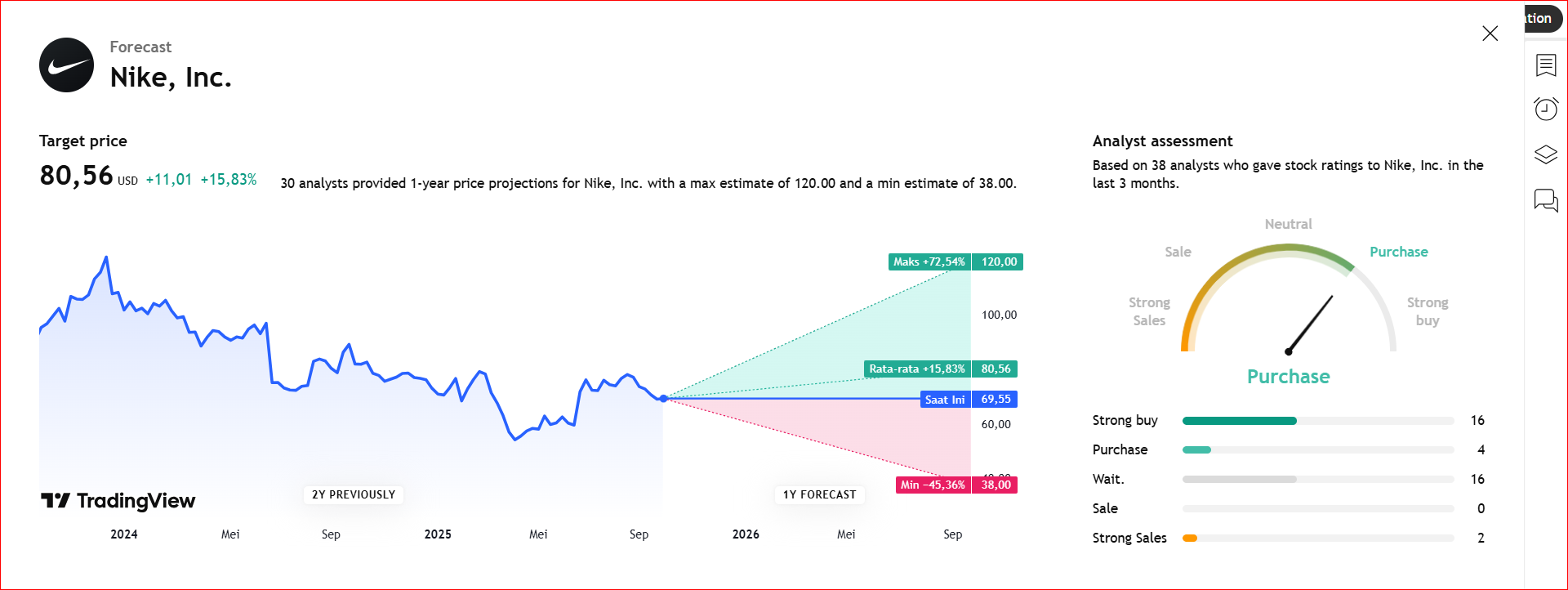Click the orange Strong Sales rating bar
The width and height of the screenshot is (1568, 590).
(1190, 539)
